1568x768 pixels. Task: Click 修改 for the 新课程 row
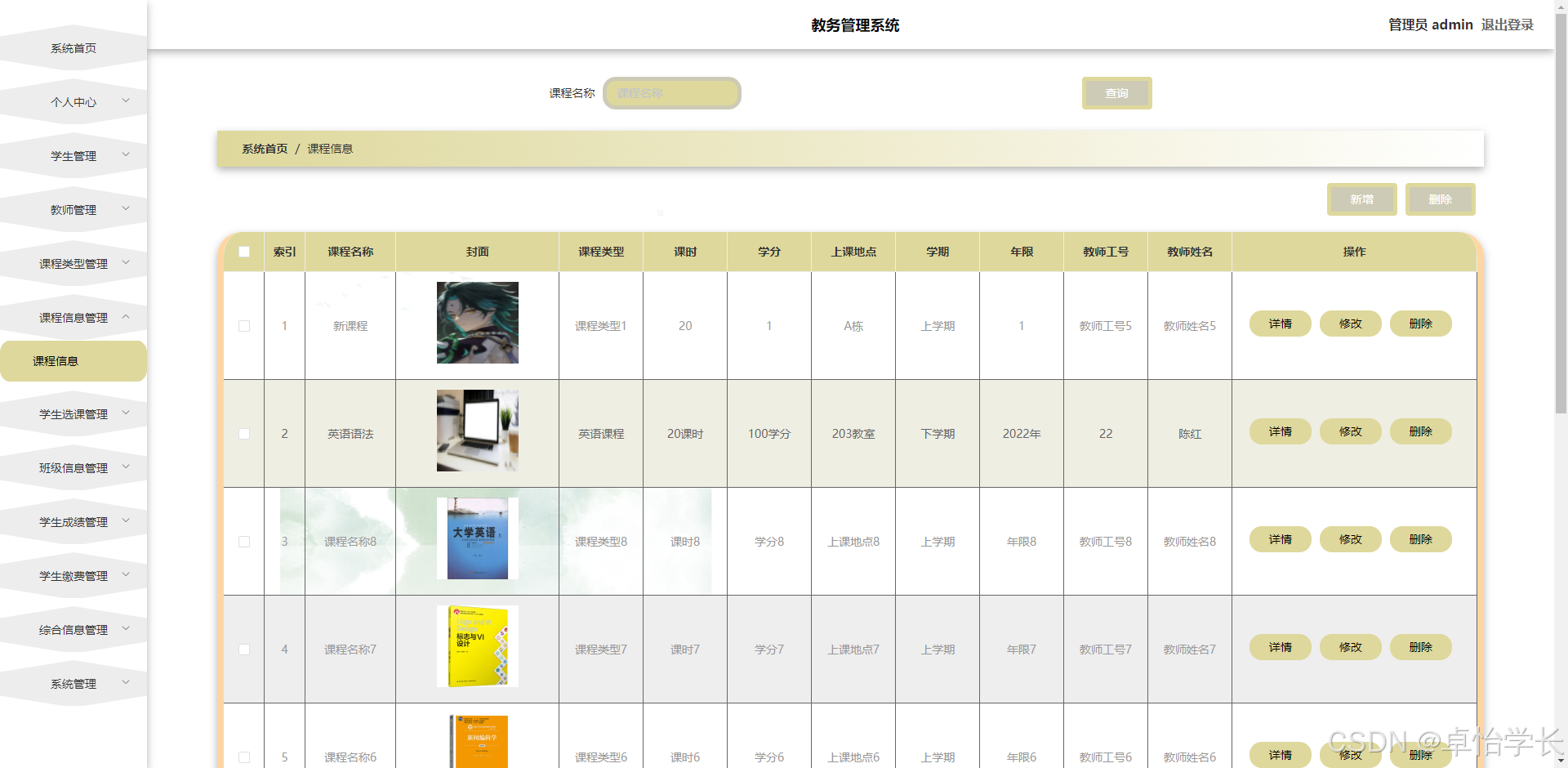1350,324
